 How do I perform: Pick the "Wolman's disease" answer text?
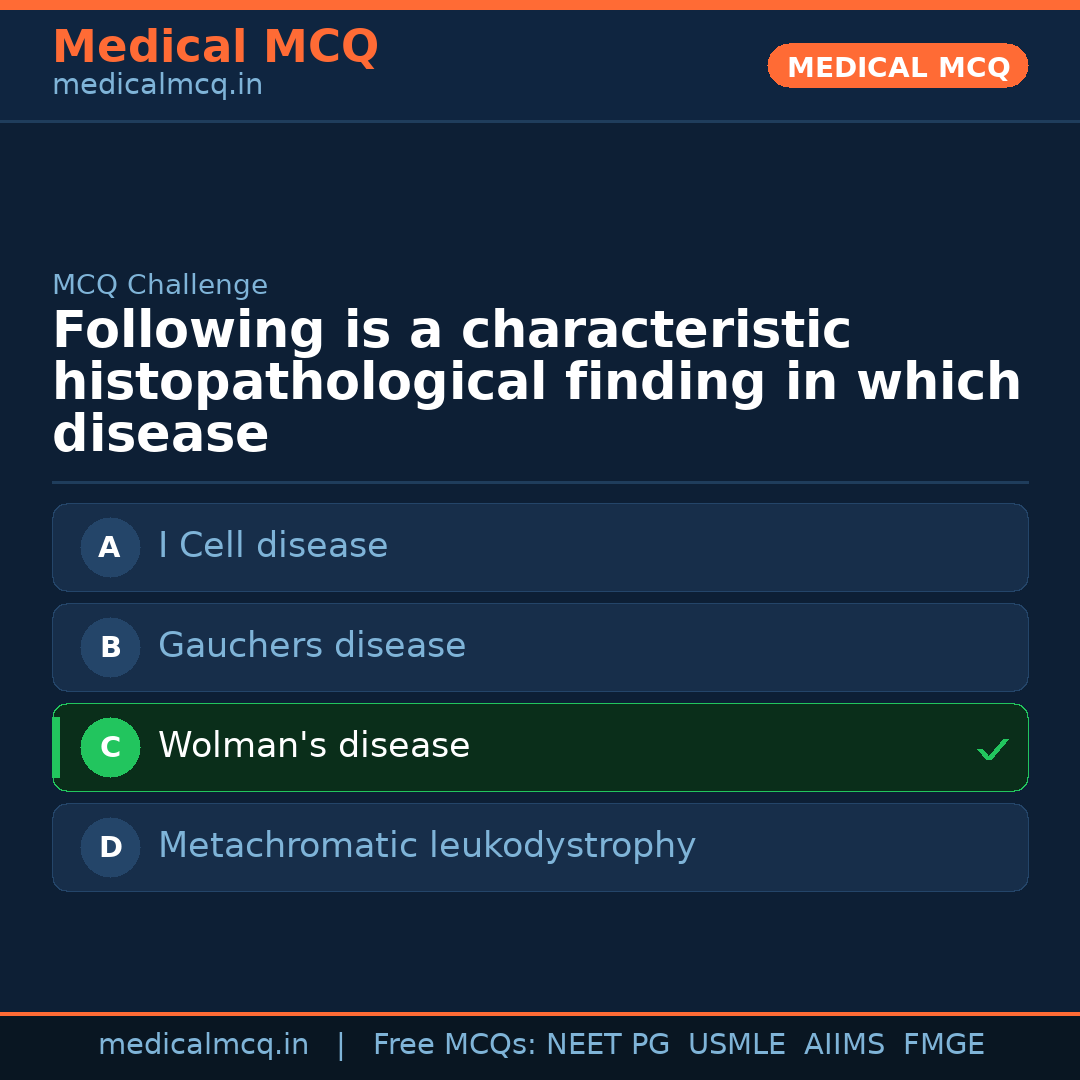pos(314,746)
